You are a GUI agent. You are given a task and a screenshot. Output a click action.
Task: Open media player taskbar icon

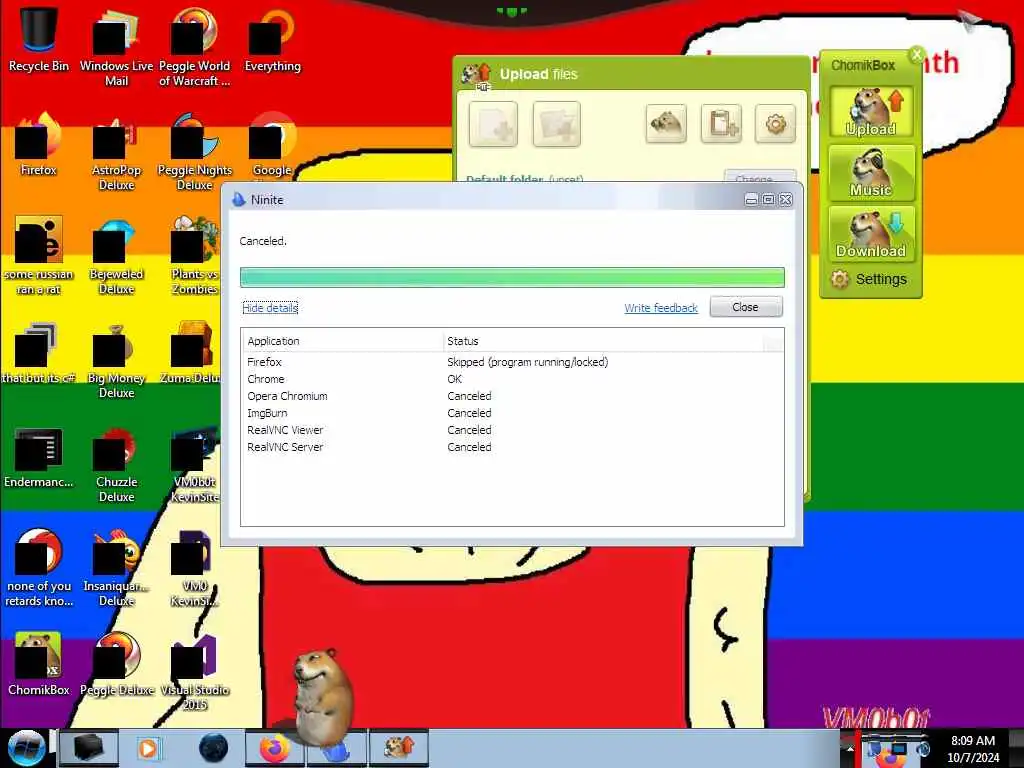[x=149, y=748]
